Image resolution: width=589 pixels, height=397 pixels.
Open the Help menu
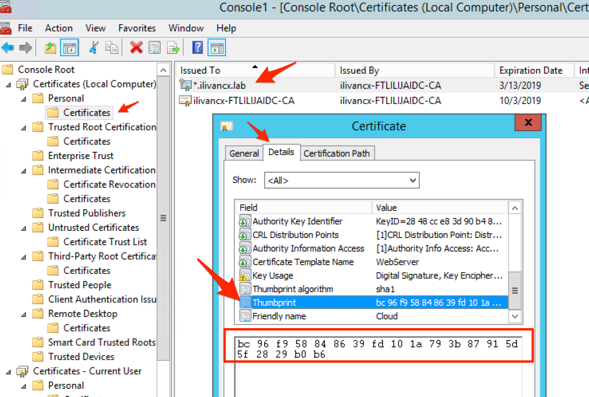226,28
